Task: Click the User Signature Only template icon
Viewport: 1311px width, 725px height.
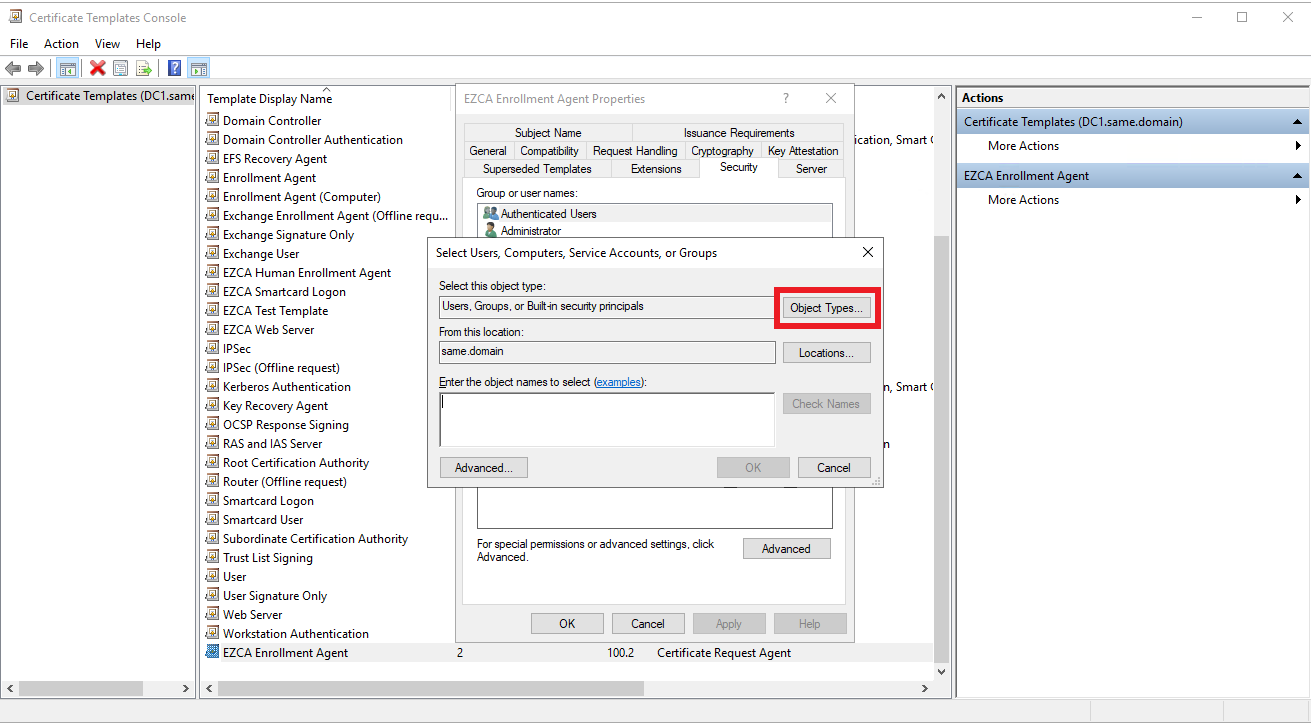Action: [x=212, y=595]
